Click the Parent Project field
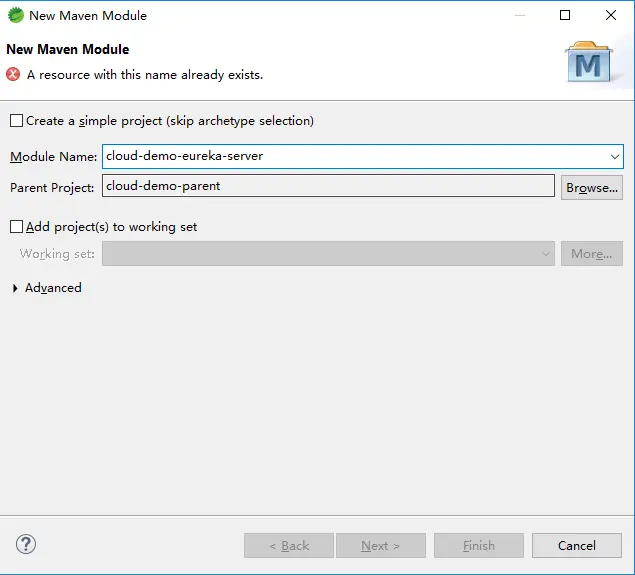This screenshot has width=635, height=575. tap(328, 186)
